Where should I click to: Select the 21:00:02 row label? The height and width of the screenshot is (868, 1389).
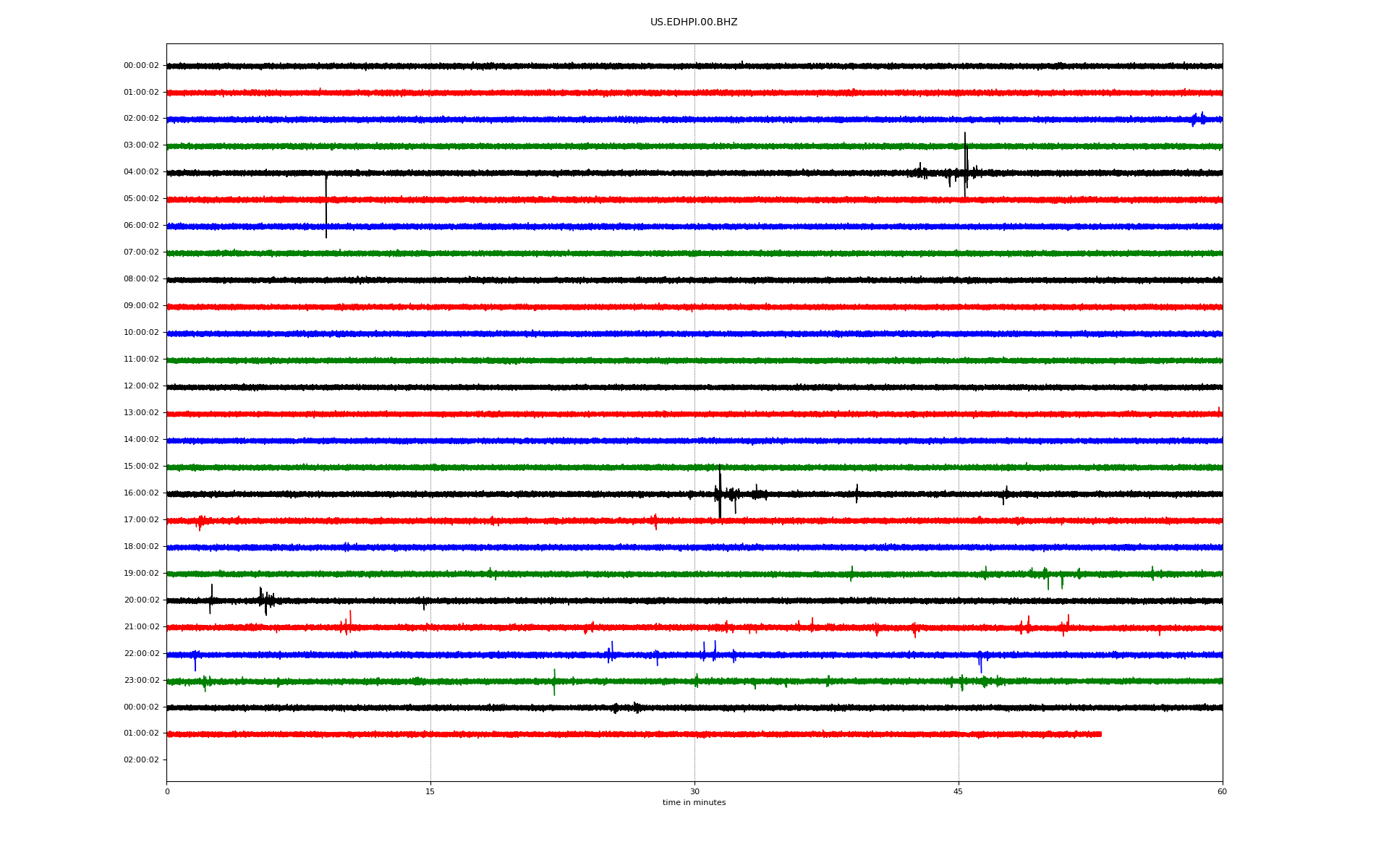click(x=141, y=627)
